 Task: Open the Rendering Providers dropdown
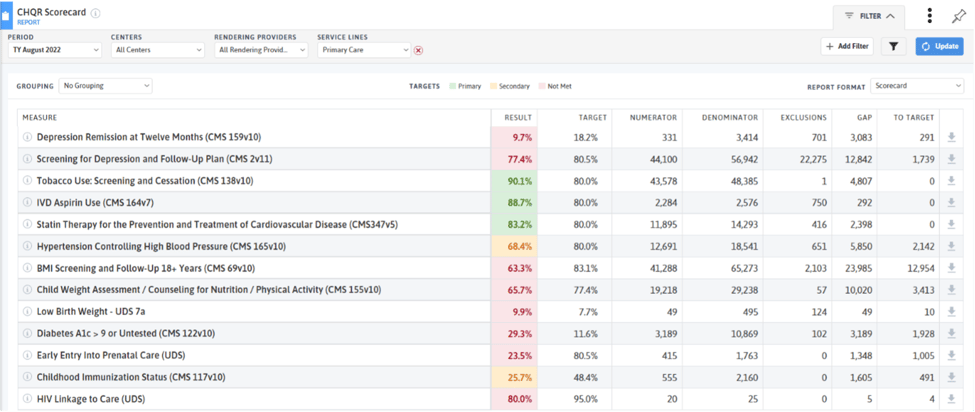[x=260, y=50]
